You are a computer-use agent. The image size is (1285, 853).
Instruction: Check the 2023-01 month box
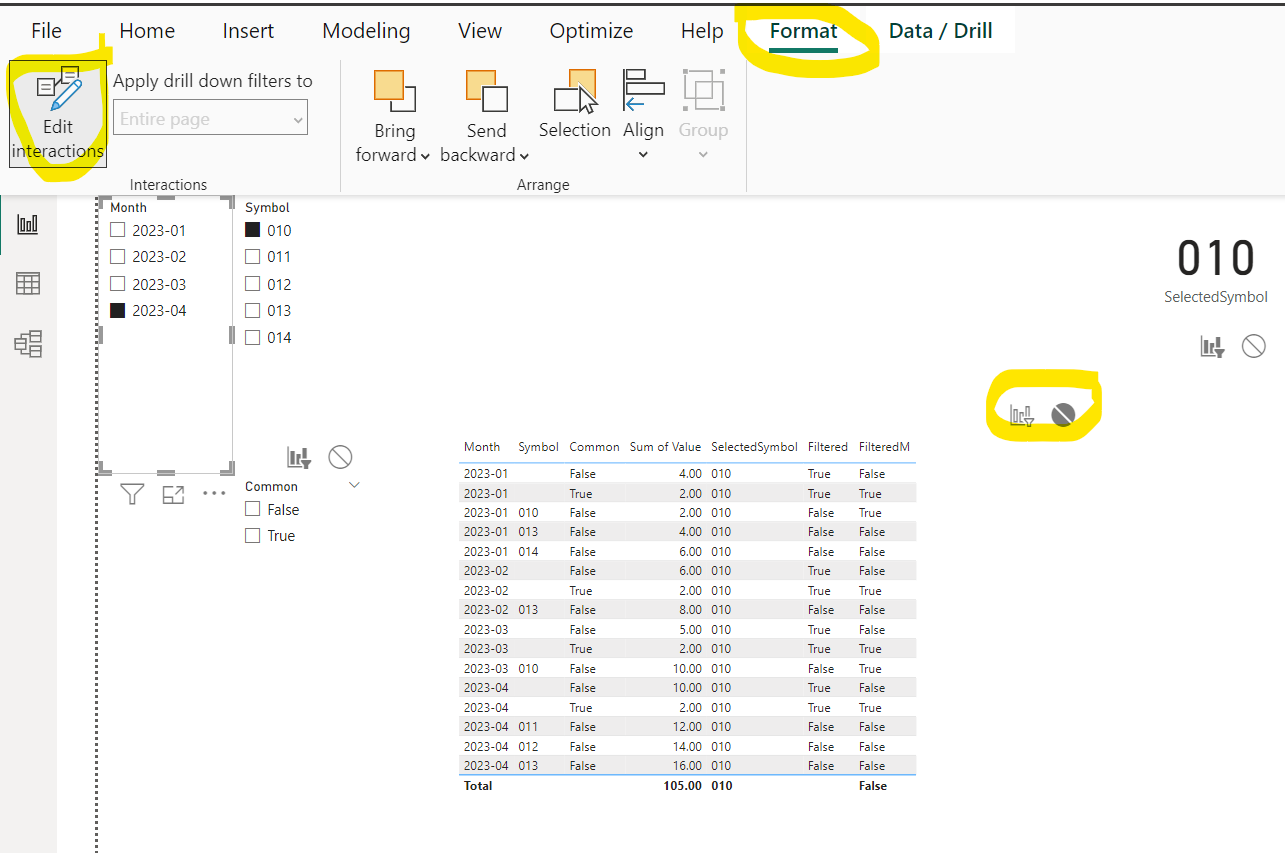point(118,230)
